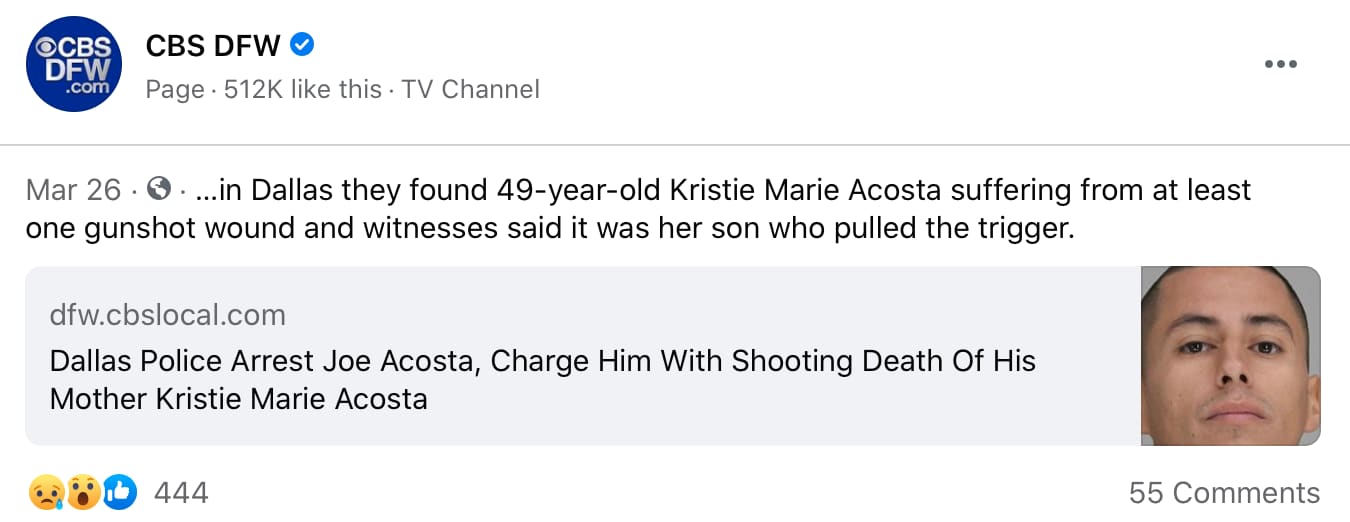This screenshot has height=522, width=1350.
Task: Click the sad face reaction emoji
Action: (x=46, y=492)
